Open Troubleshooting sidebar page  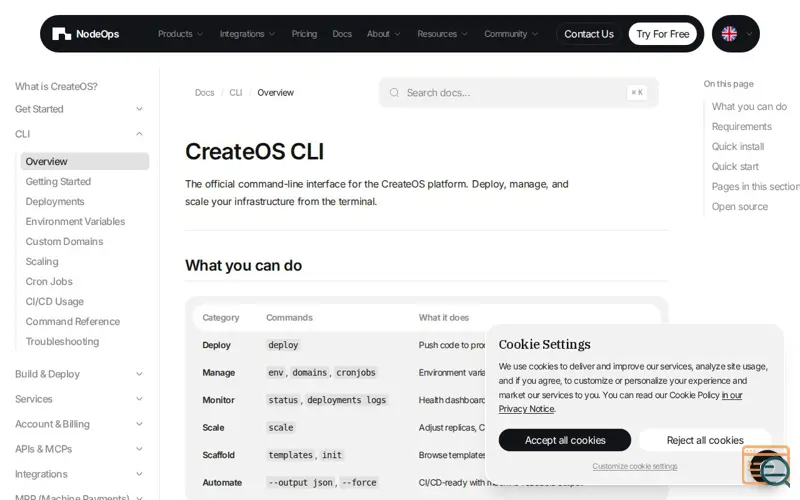(62, 341)
